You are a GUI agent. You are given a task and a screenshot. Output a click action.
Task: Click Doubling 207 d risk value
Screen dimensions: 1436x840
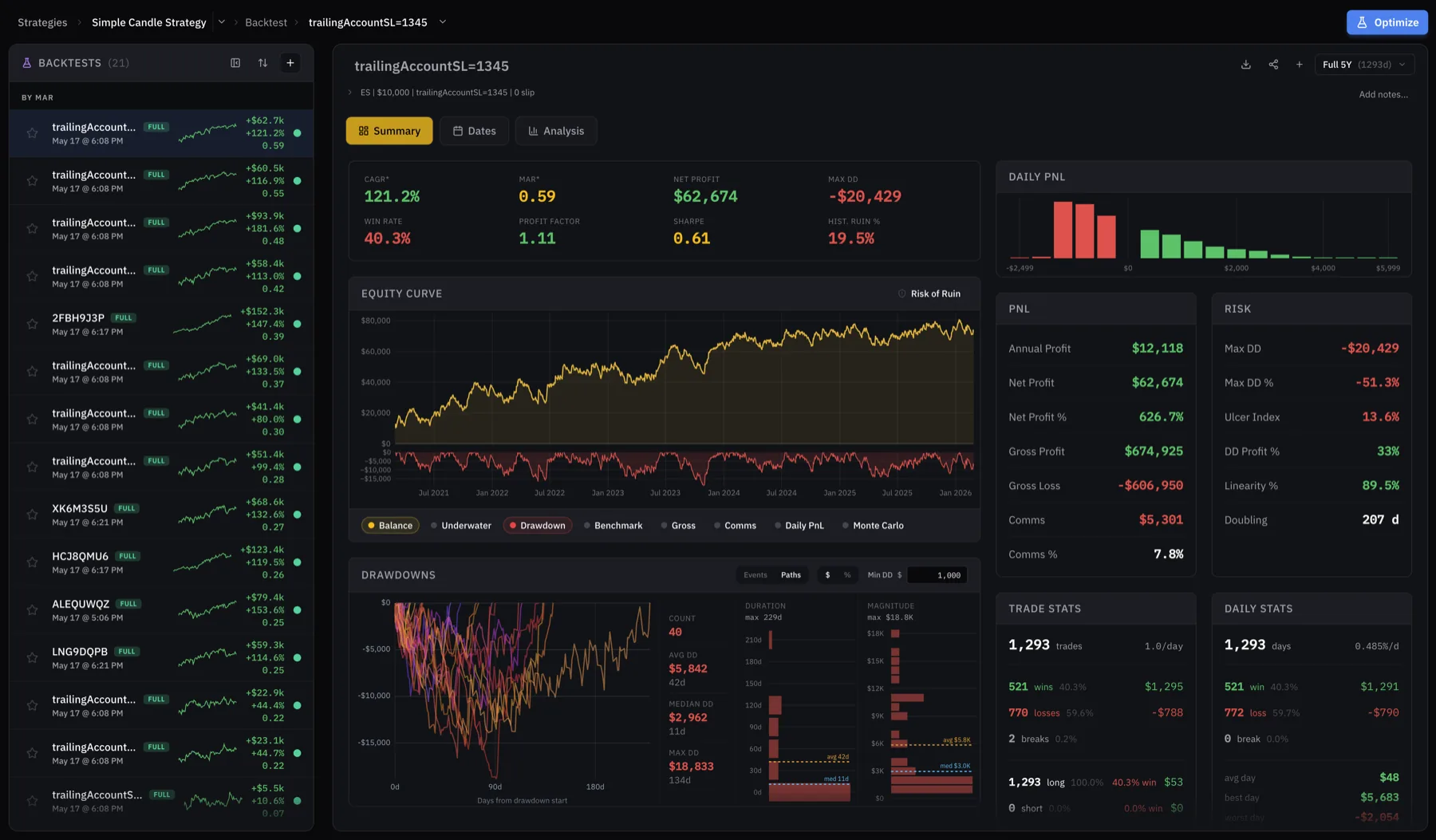tap(1380, 519)
